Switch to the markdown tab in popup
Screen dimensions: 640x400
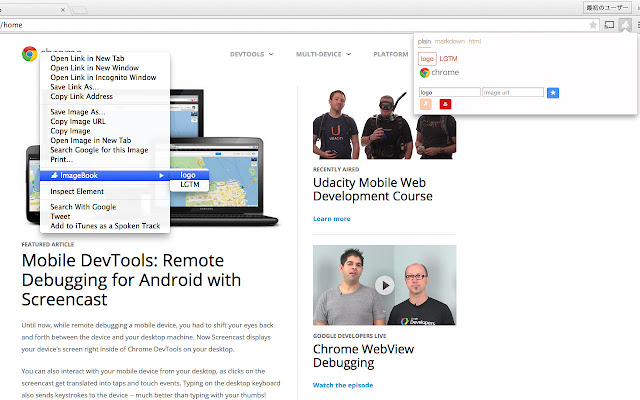(x=449, y=41)
